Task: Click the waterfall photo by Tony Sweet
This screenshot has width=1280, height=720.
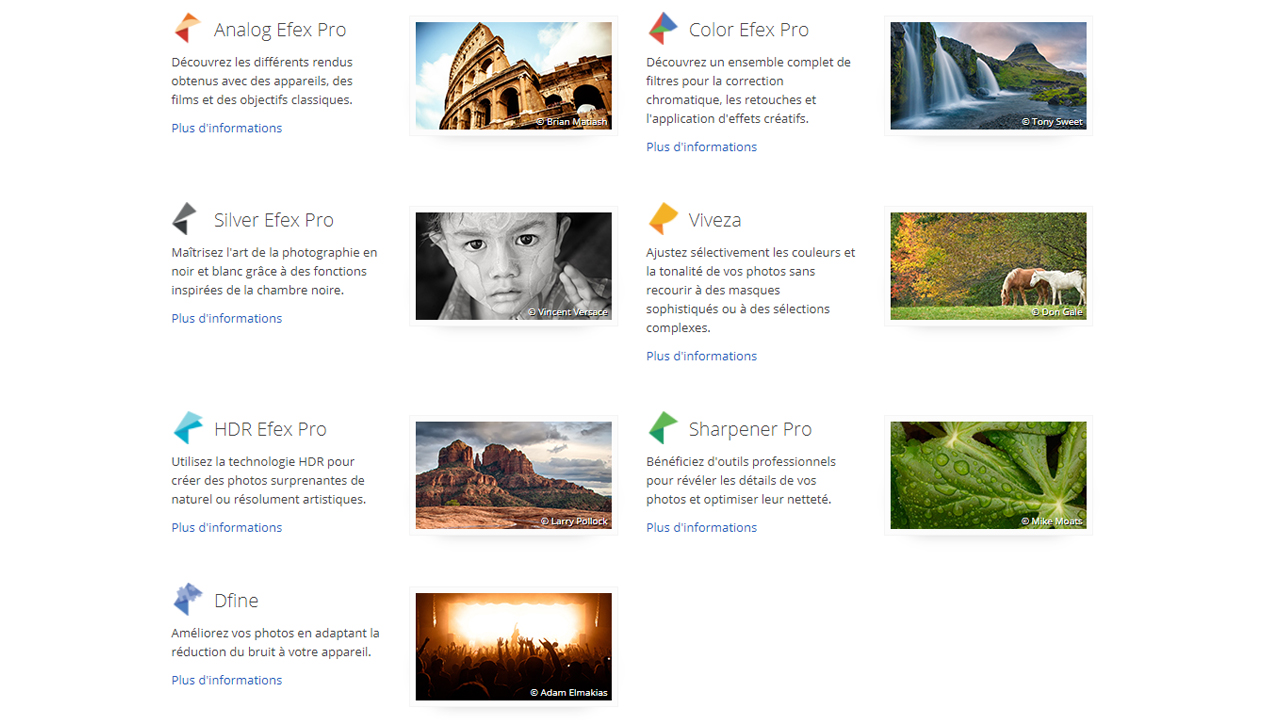Action: [989, 76]
